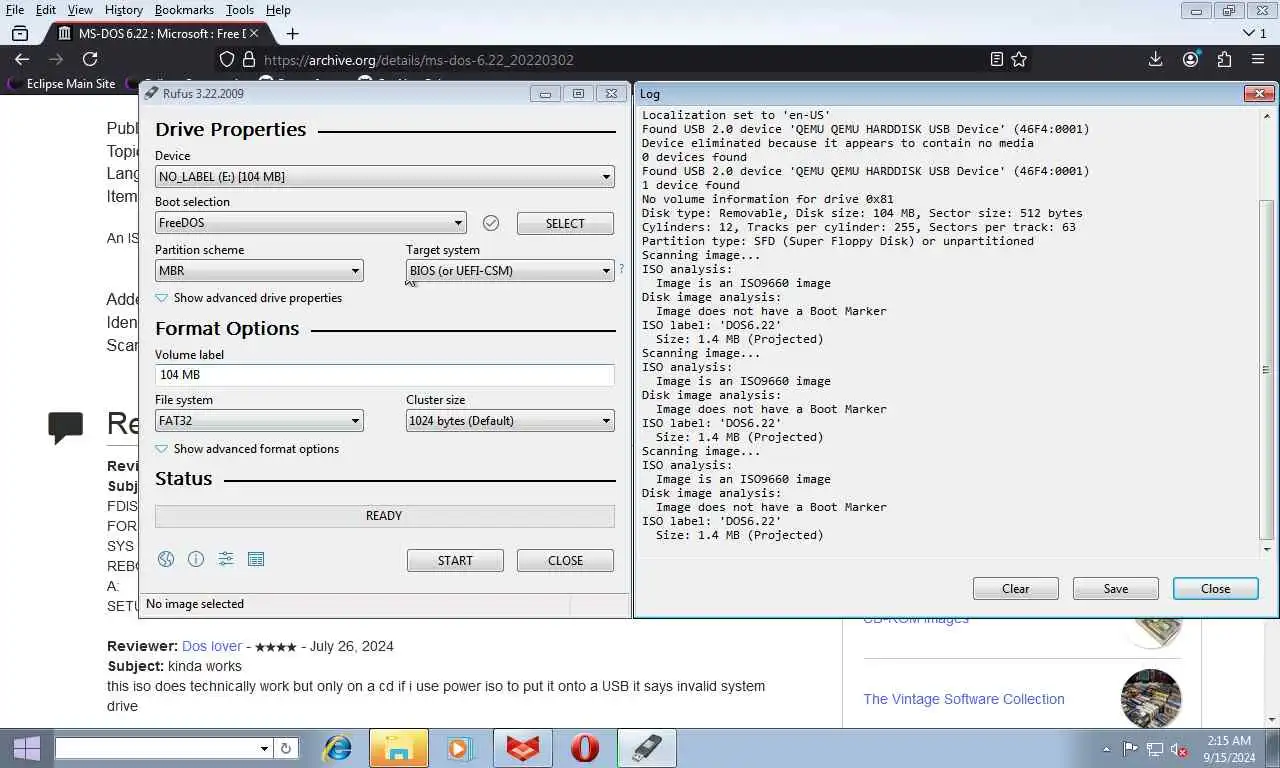Click the START button in Rufus
This screenshot has height=768, width=1280.
(x=455, y=561)
